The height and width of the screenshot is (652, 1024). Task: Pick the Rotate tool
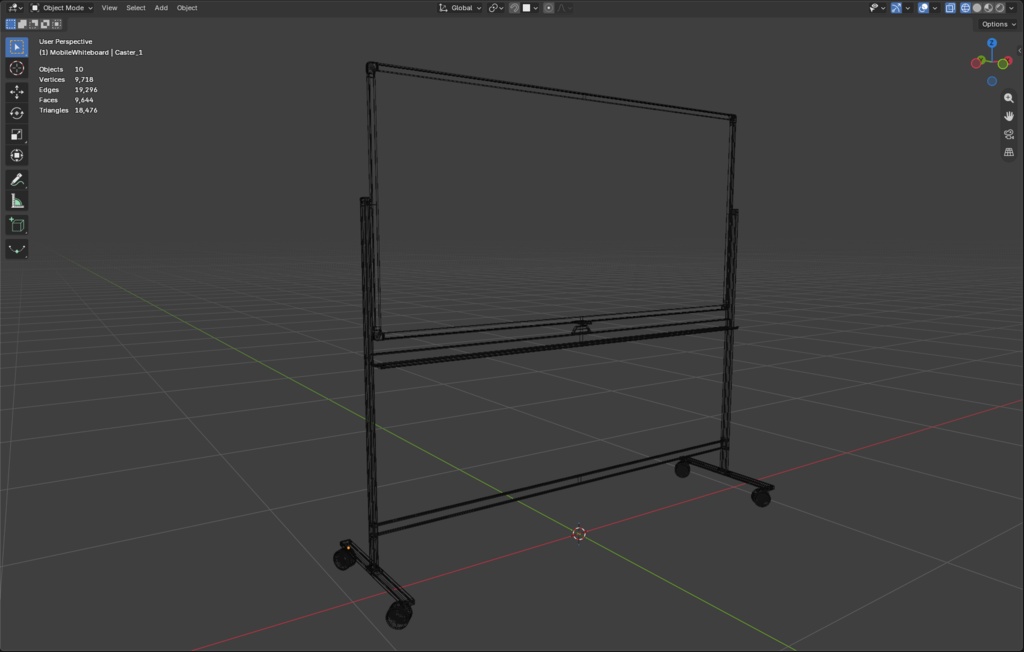(17, 113)
